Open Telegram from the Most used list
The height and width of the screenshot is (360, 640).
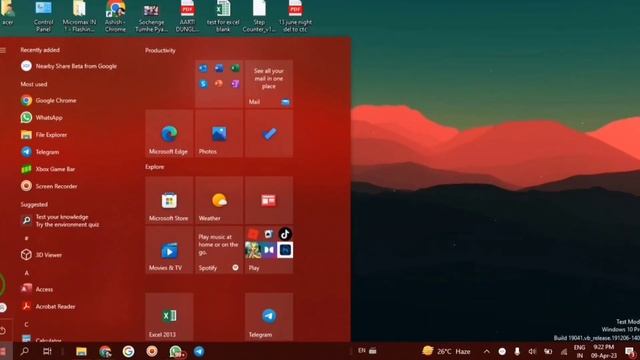(40, 152)
